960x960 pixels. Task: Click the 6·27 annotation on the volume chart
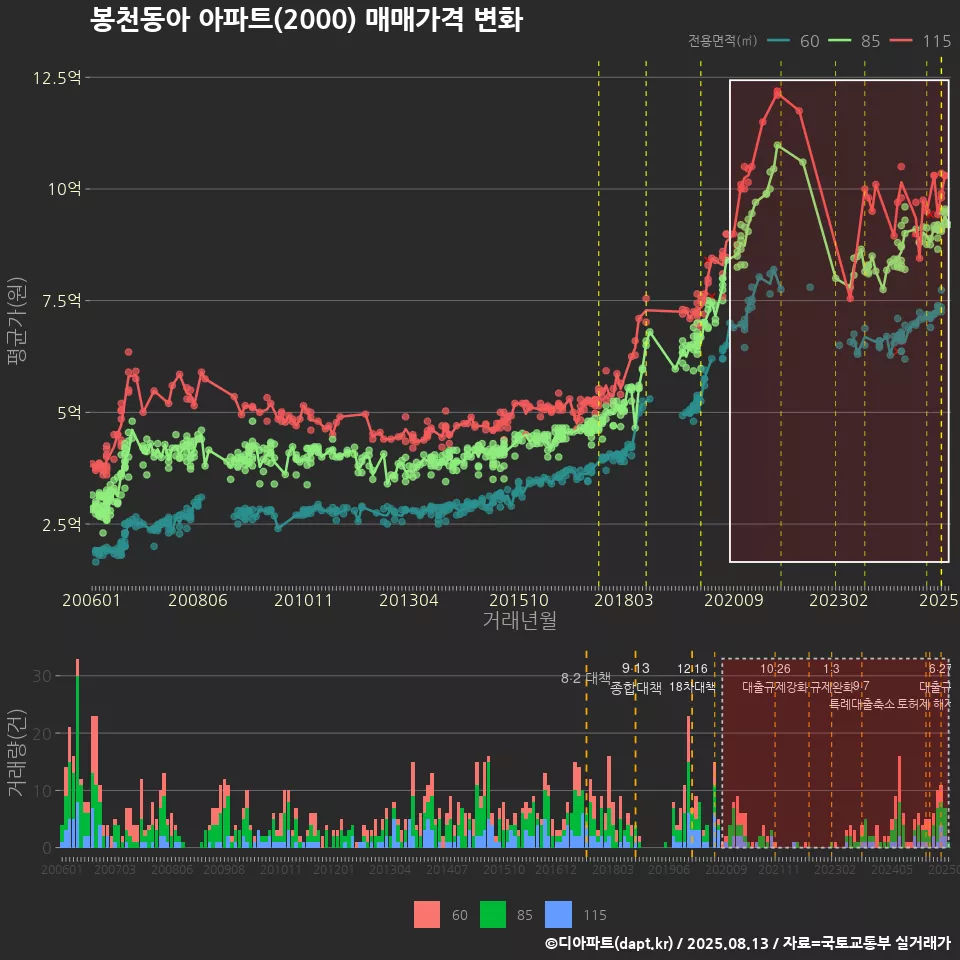tap(940, 669)
